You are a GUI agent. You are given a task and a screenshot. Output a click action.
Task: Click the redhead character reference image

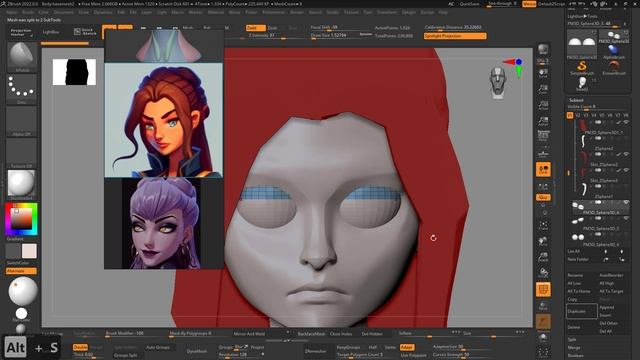tap(164, 120)
